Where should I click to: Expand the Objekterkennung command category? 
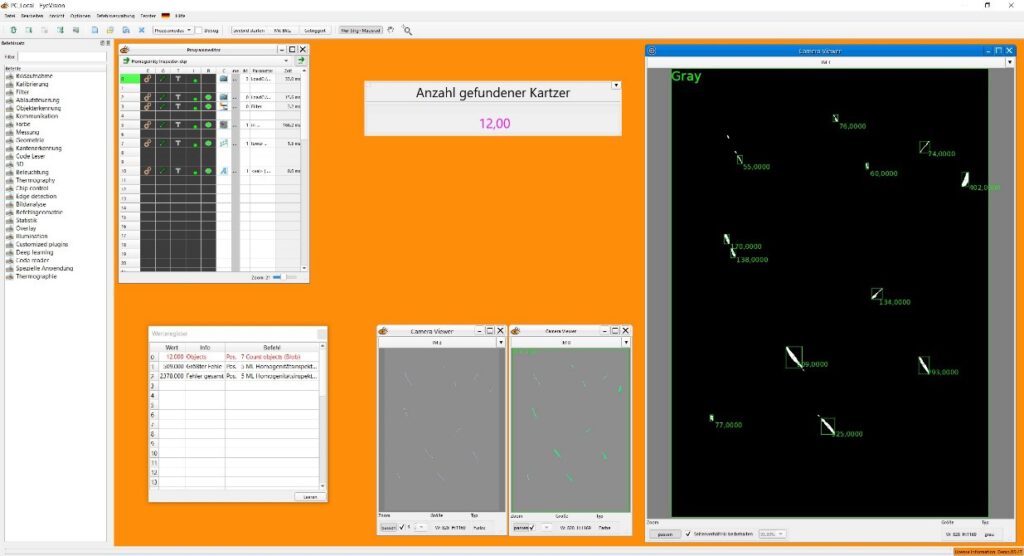pyautogui.click(x=38, y=108)
